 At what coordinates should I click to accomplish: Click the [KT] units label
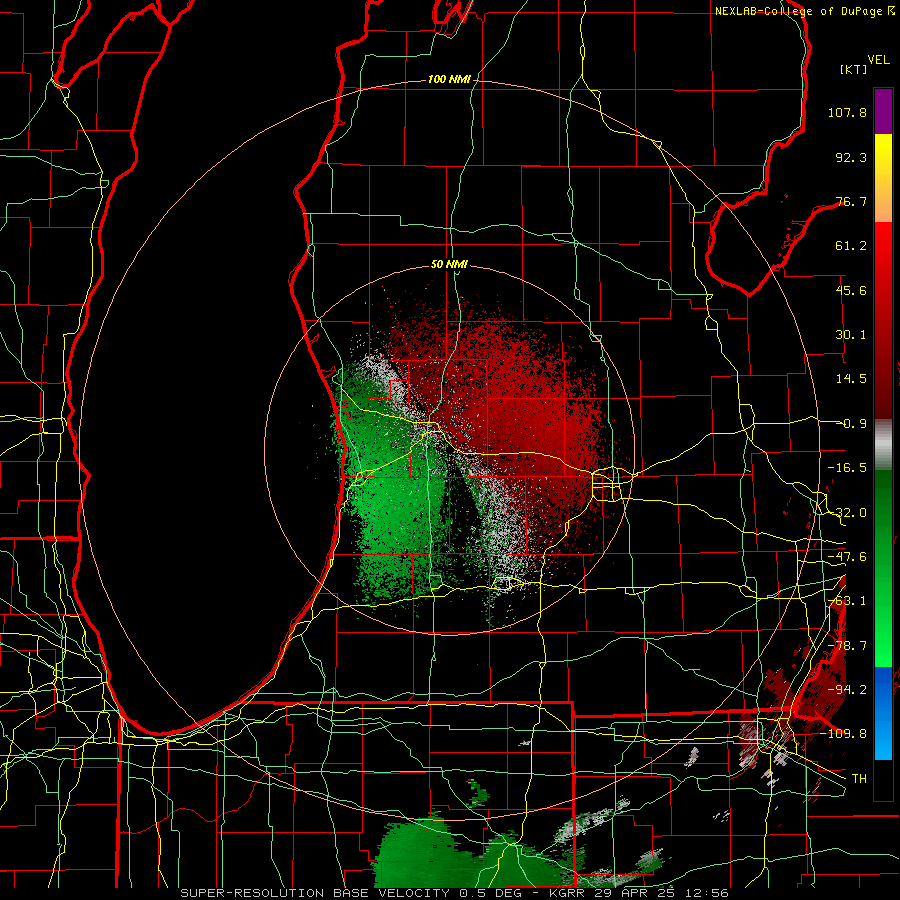(854, 69)
